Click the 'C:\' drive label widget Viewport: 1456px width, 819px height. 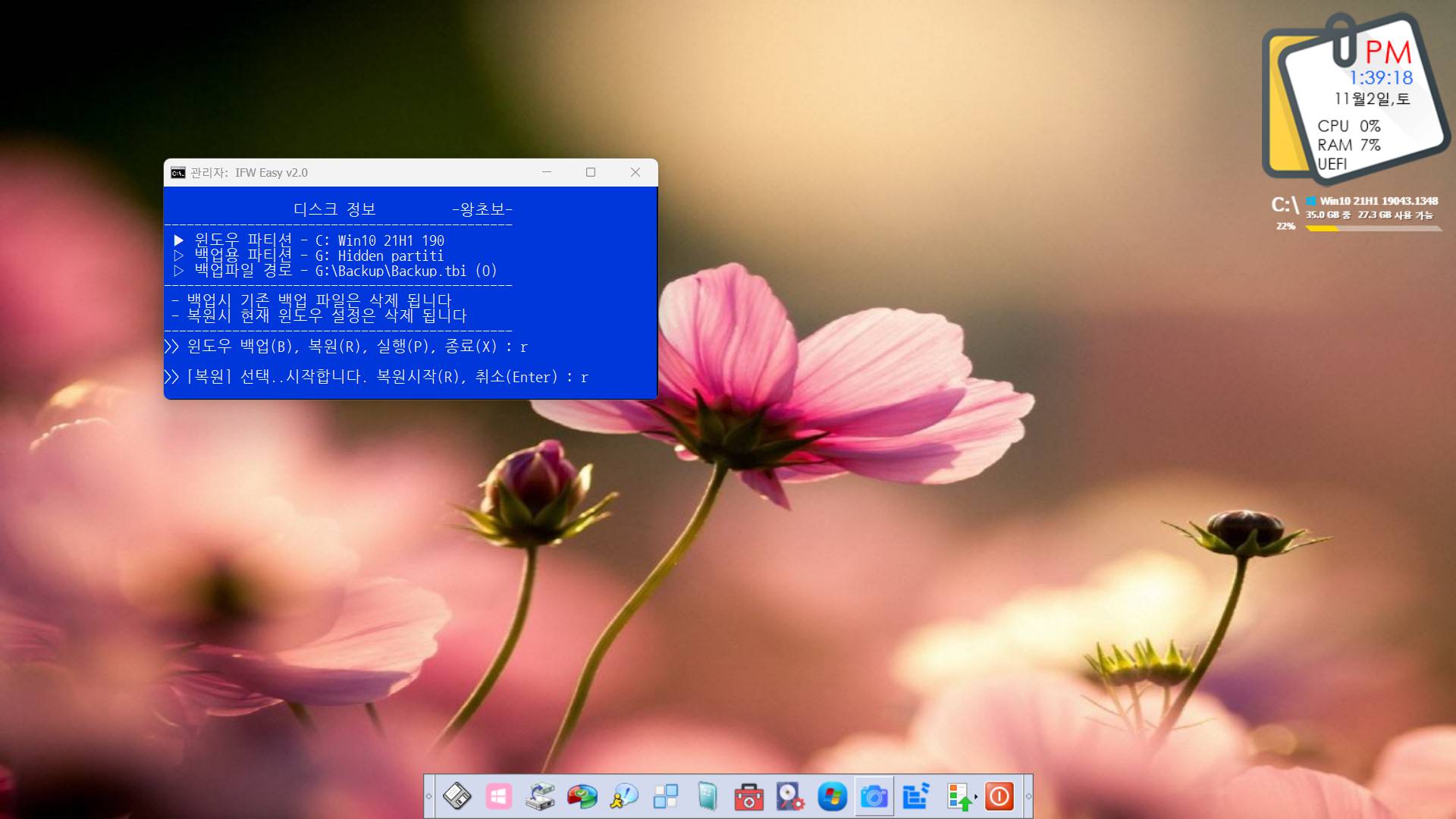pos(1285,205)
